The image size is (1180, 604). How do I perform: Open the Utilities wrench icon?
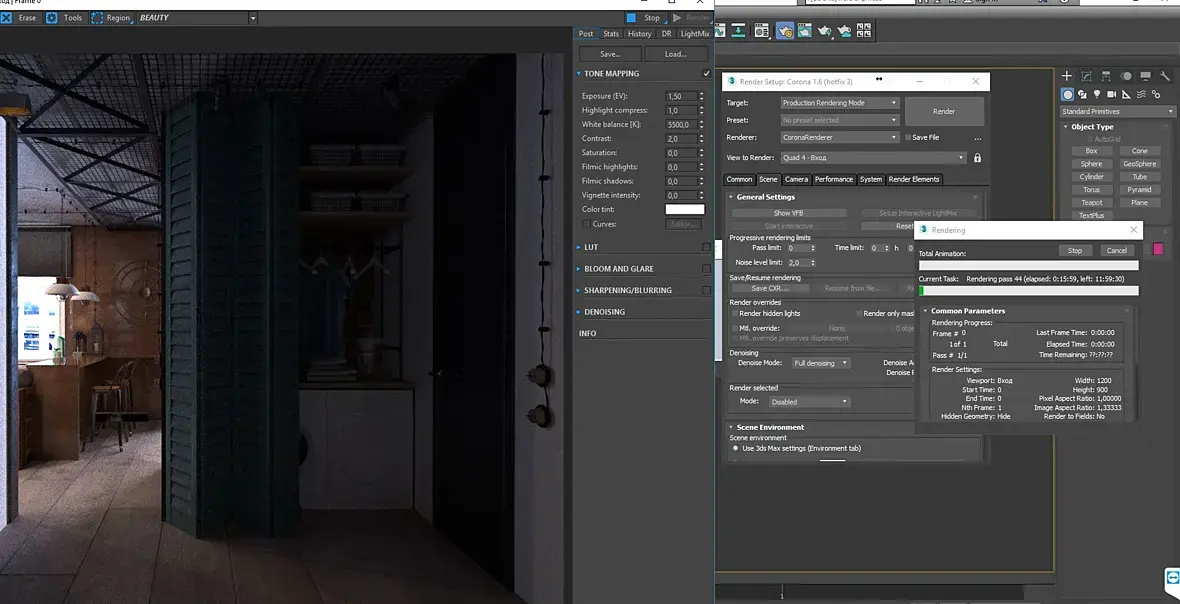pyautogui.click(x=1165, y=76)
